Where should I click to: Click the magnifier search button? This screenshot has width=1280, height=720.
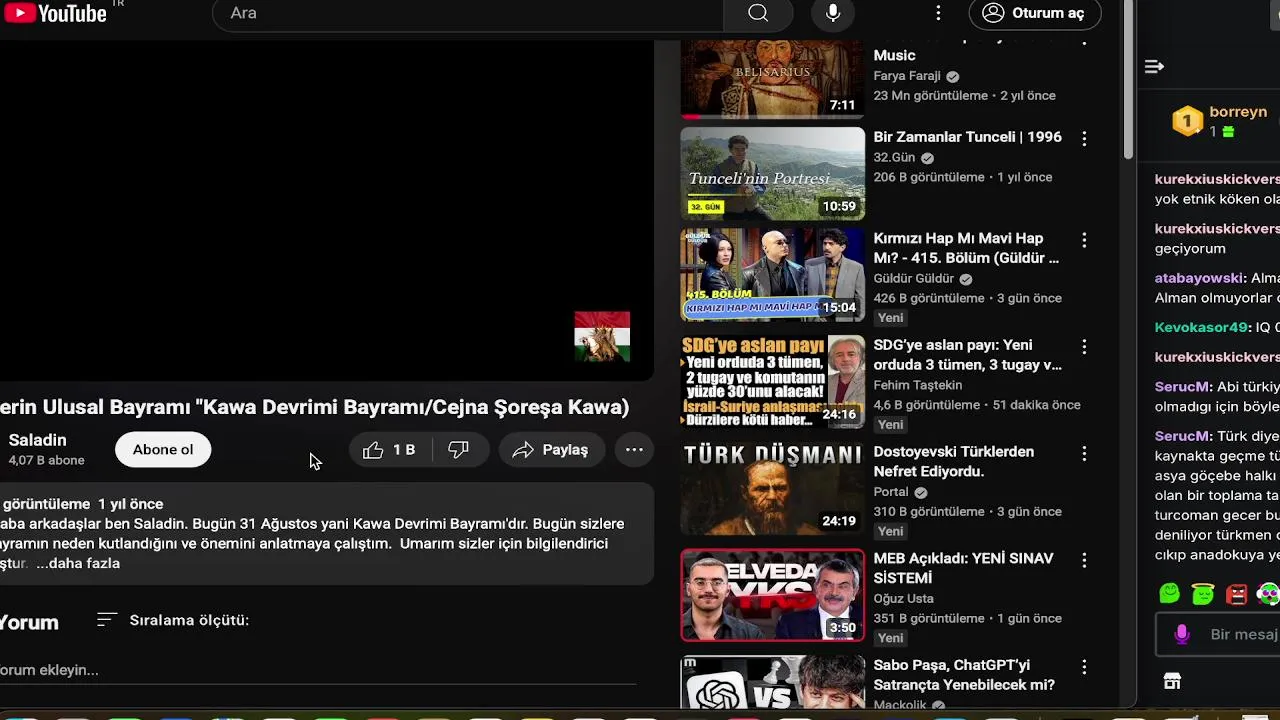758,13
